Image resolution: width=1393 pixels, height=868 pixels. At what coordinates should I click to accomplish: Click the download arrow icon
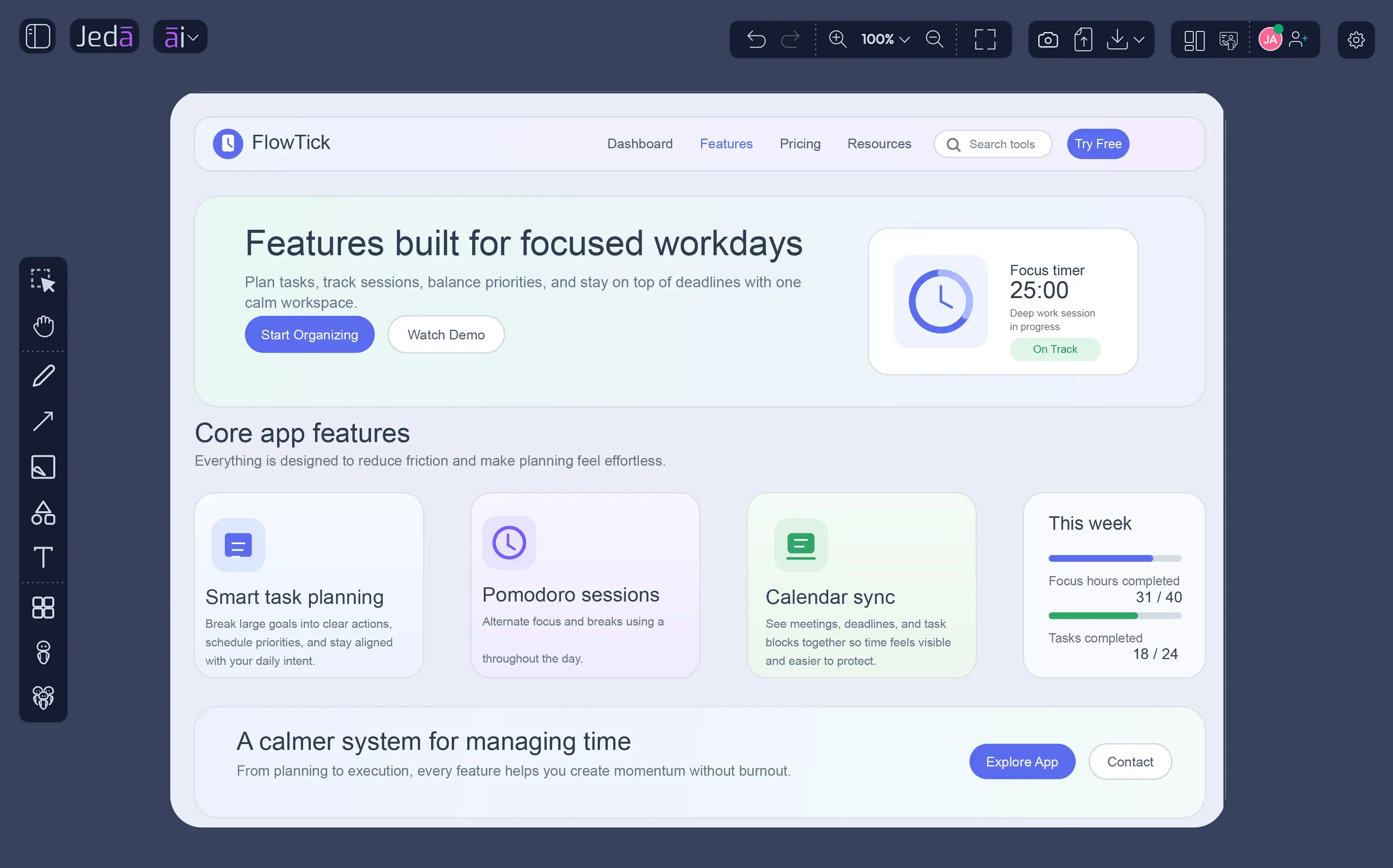[x=1117, y=40]
